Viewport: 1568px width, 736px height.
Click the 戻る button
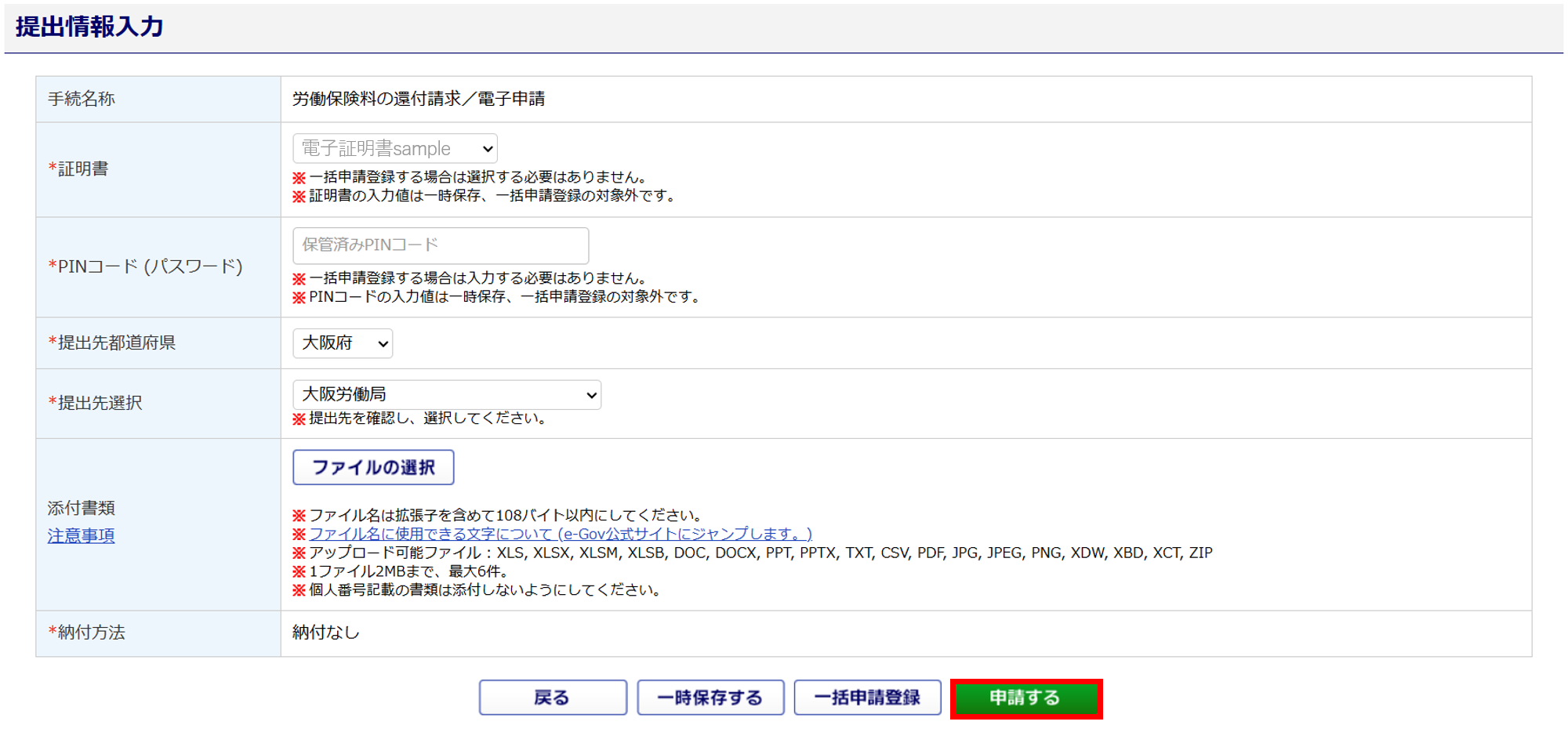(x=553, y=698)
